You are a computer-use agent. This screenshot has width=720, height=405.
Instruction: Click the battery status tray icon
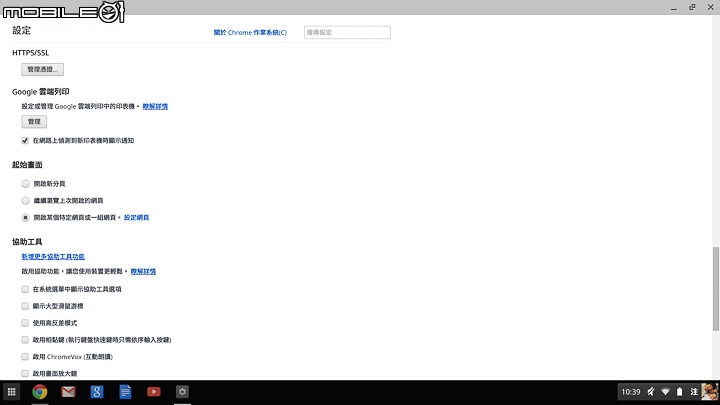coord(680,392)
